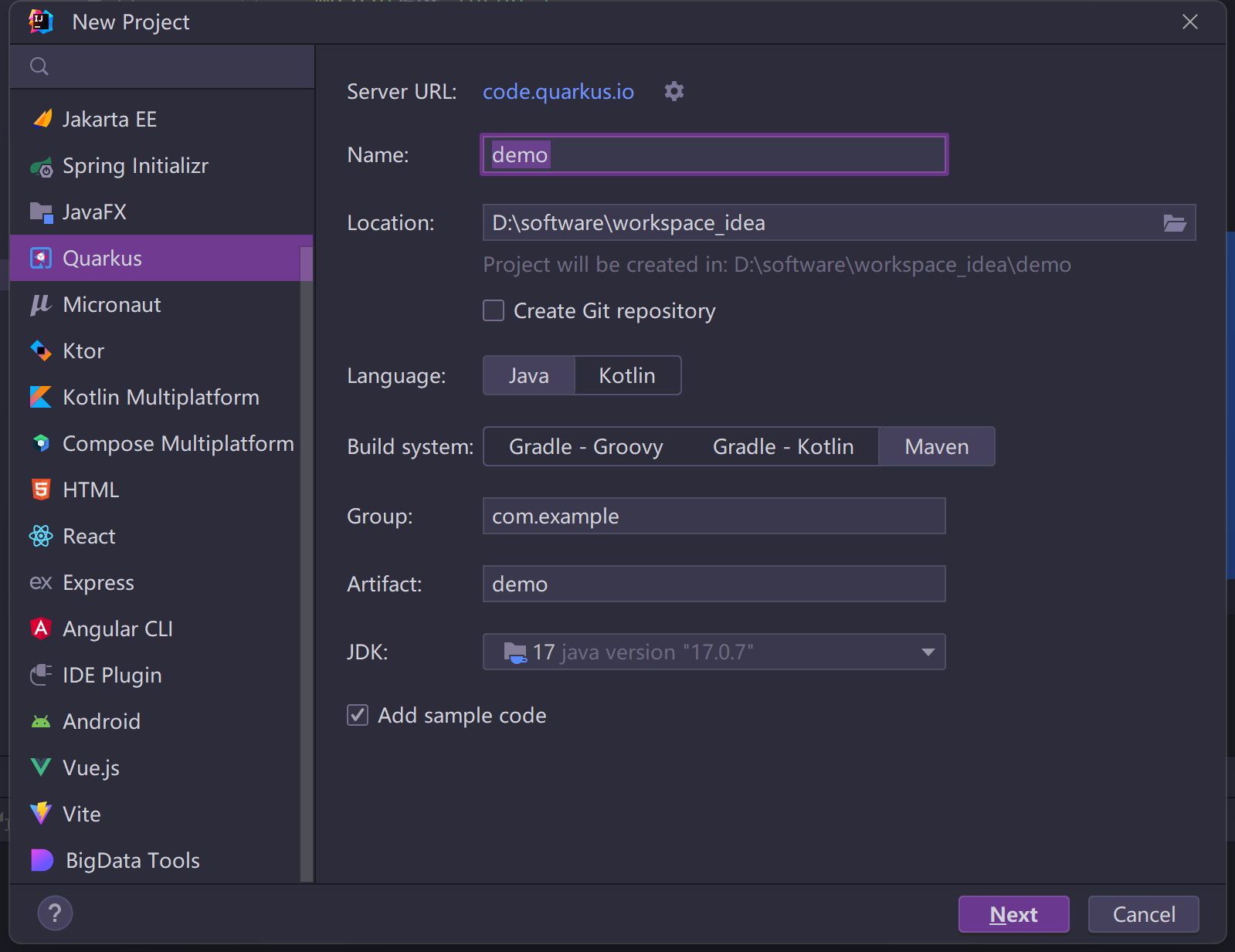1235x952 pixels.
Task: Click the project Name input field
Action: coord(714,154)
